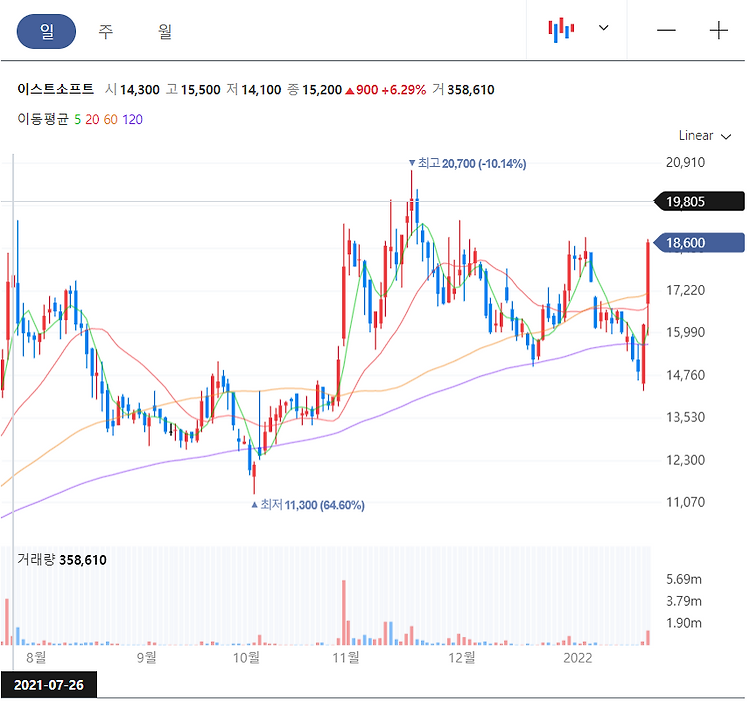The image size is (750, 701).
Task: Click the 11월 x-axis label
Action: click(x=346, y=657)
